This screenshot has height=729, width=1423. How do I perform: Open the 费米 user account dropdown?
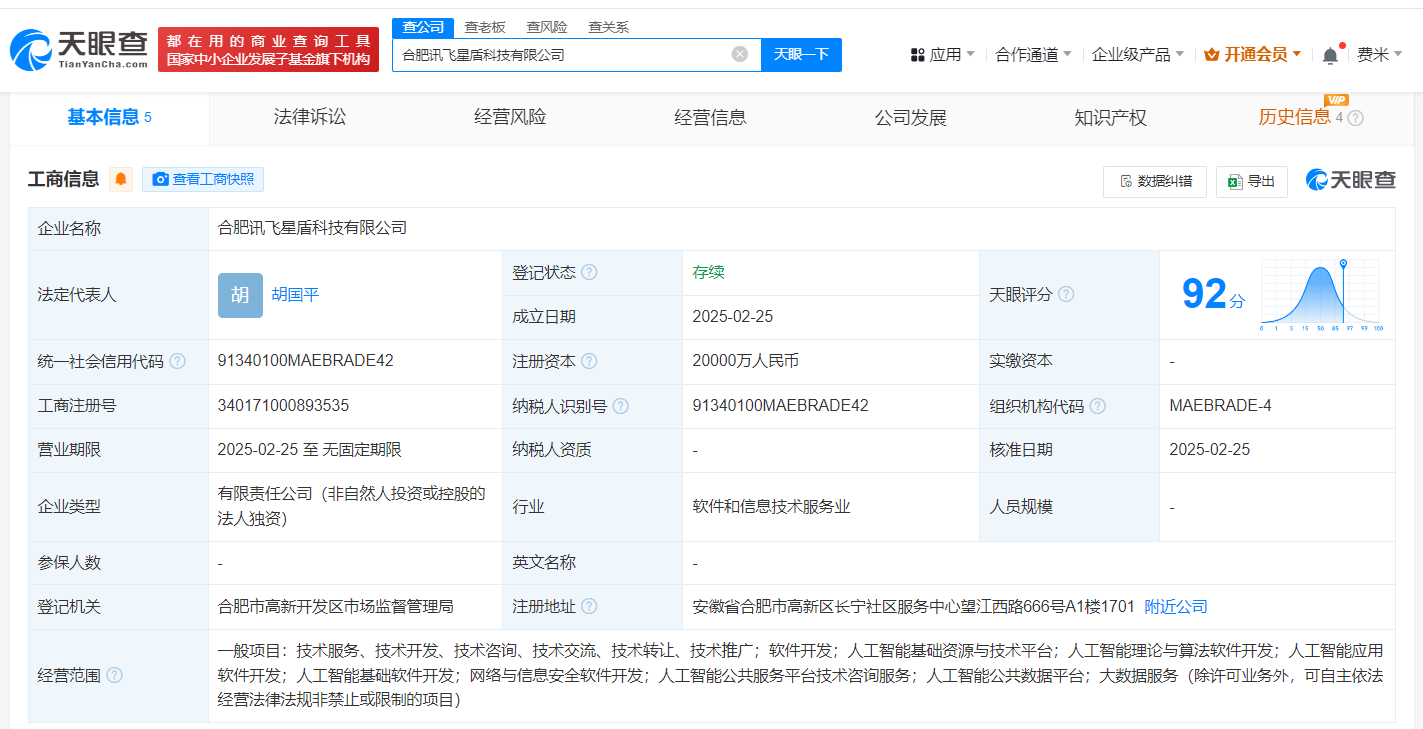(x=1379, y=55)
